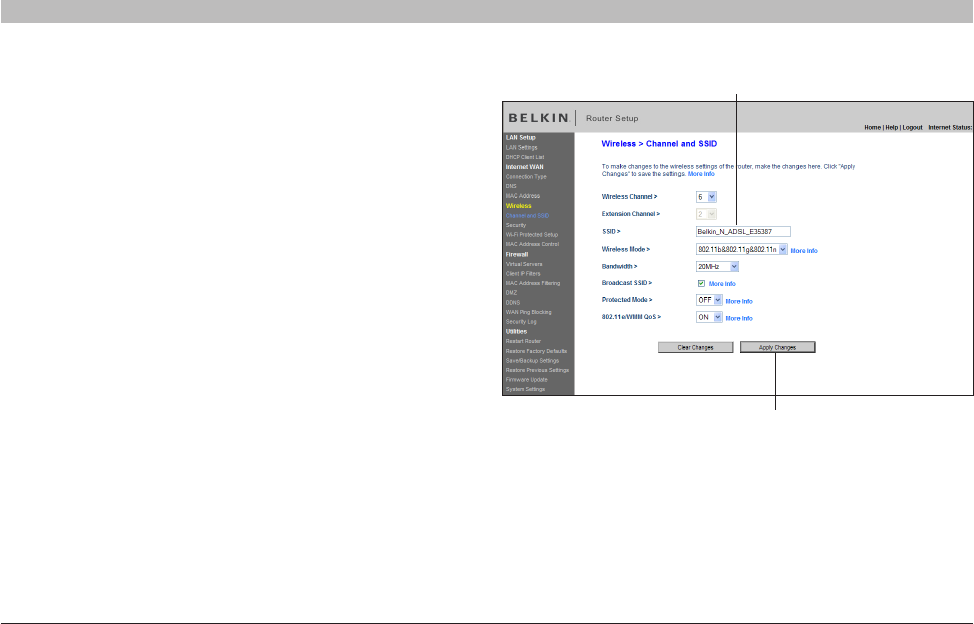Viewport: 974px width, 624px height.
Task: Click the yellow Wireless section heading
Action: click(x=518, y=206)
